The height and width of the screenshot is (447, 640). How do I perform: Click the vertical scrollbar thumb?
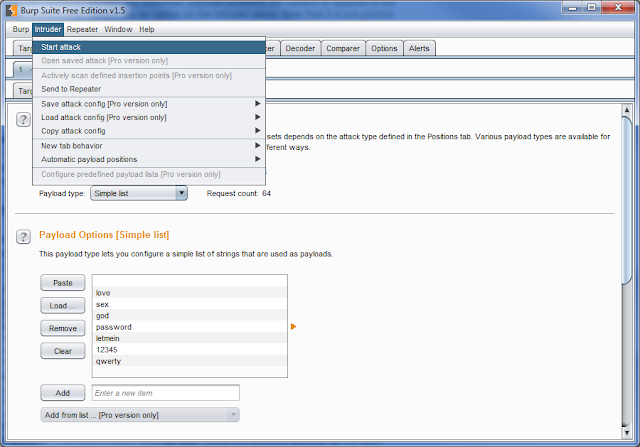click(627, 200)
